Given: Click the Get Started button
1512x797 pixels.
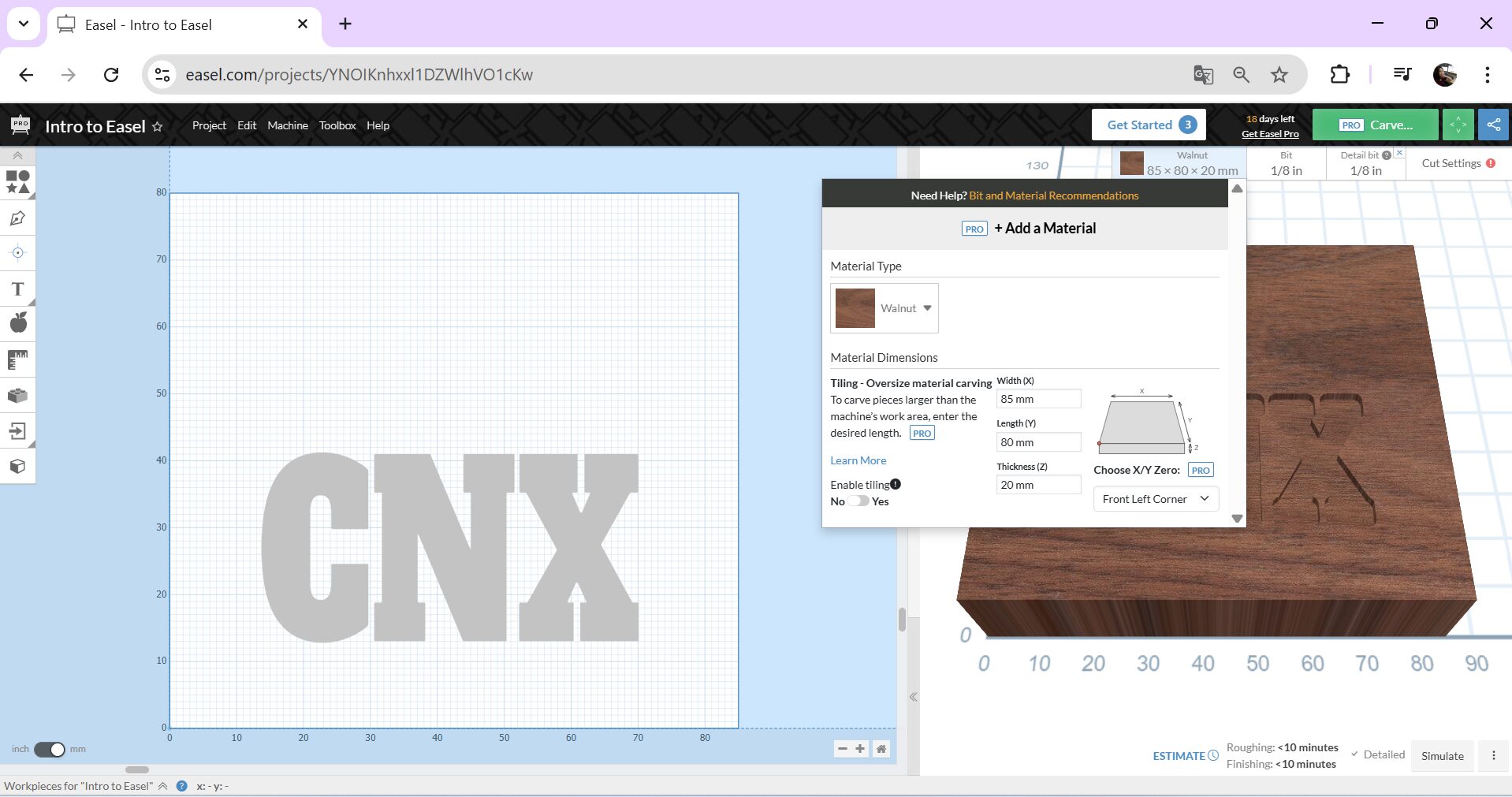Looking at the screenshot, I should [x=1149, y=125].
